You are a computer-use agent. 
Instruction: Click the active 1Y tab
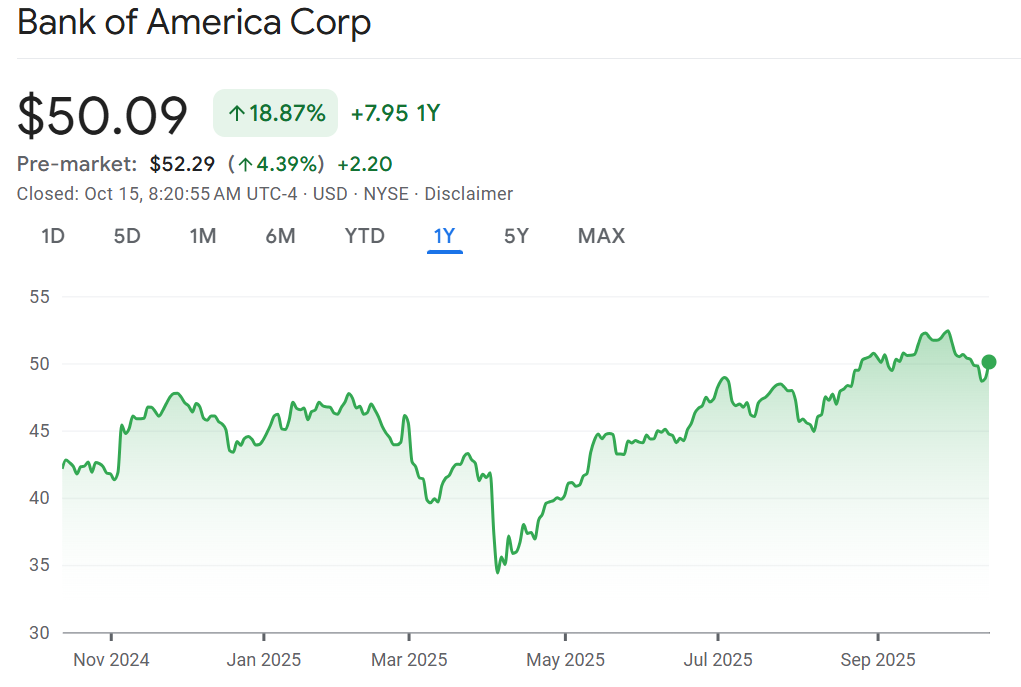(444, 236)
